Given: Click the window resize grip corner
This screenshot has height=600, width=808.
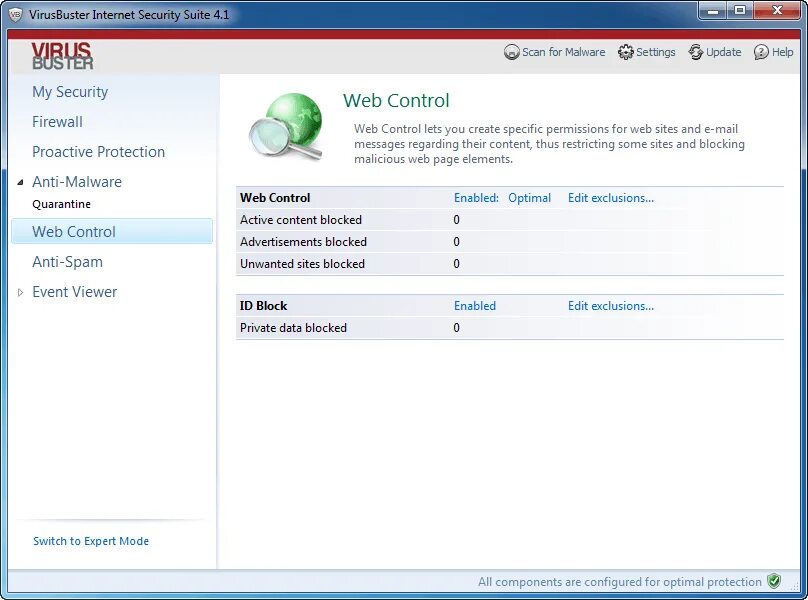Looking at the screenshot, I should point(795,587).
